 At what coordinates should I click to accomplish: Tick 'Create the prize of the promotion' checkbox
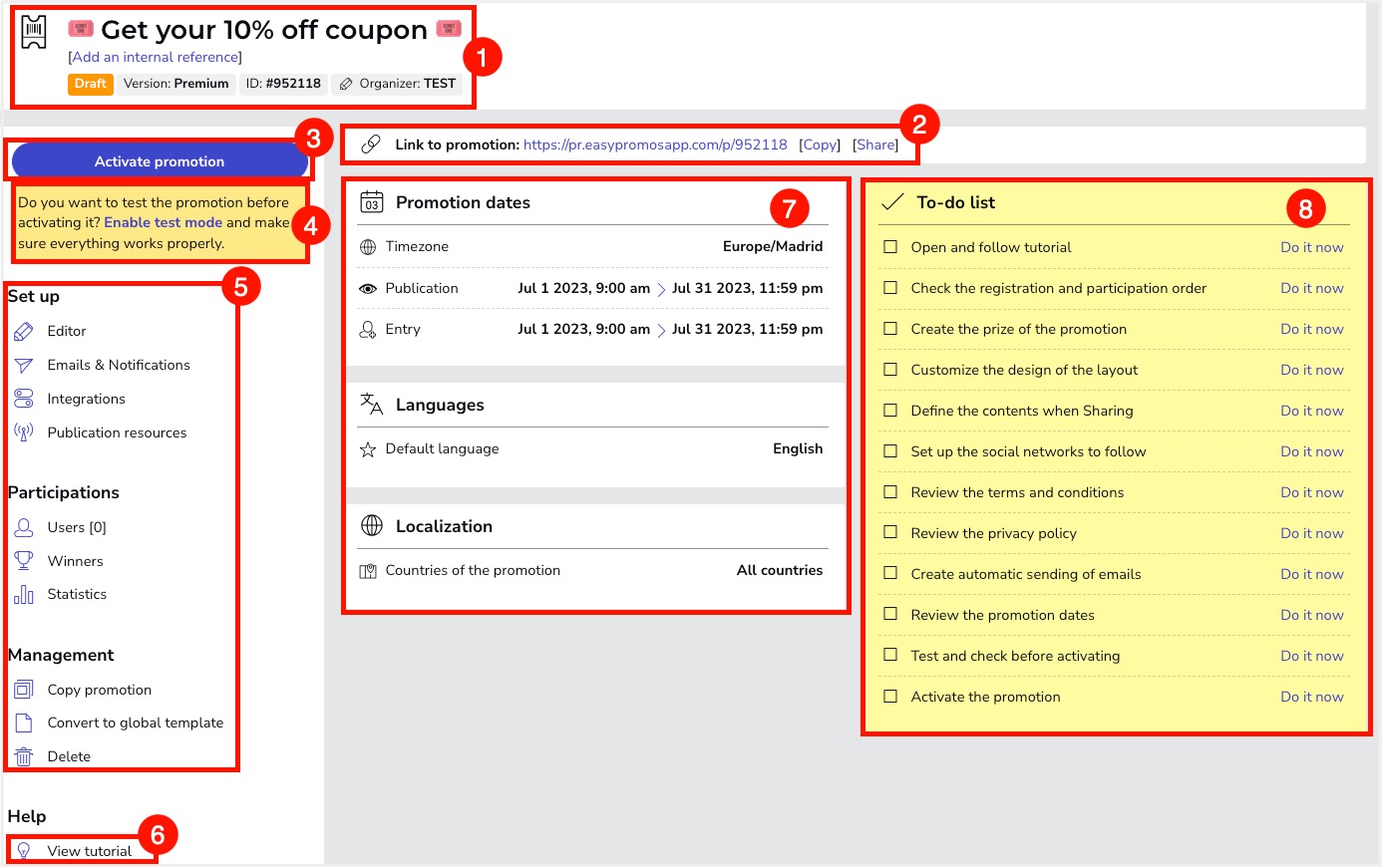[x=890, y=329]
